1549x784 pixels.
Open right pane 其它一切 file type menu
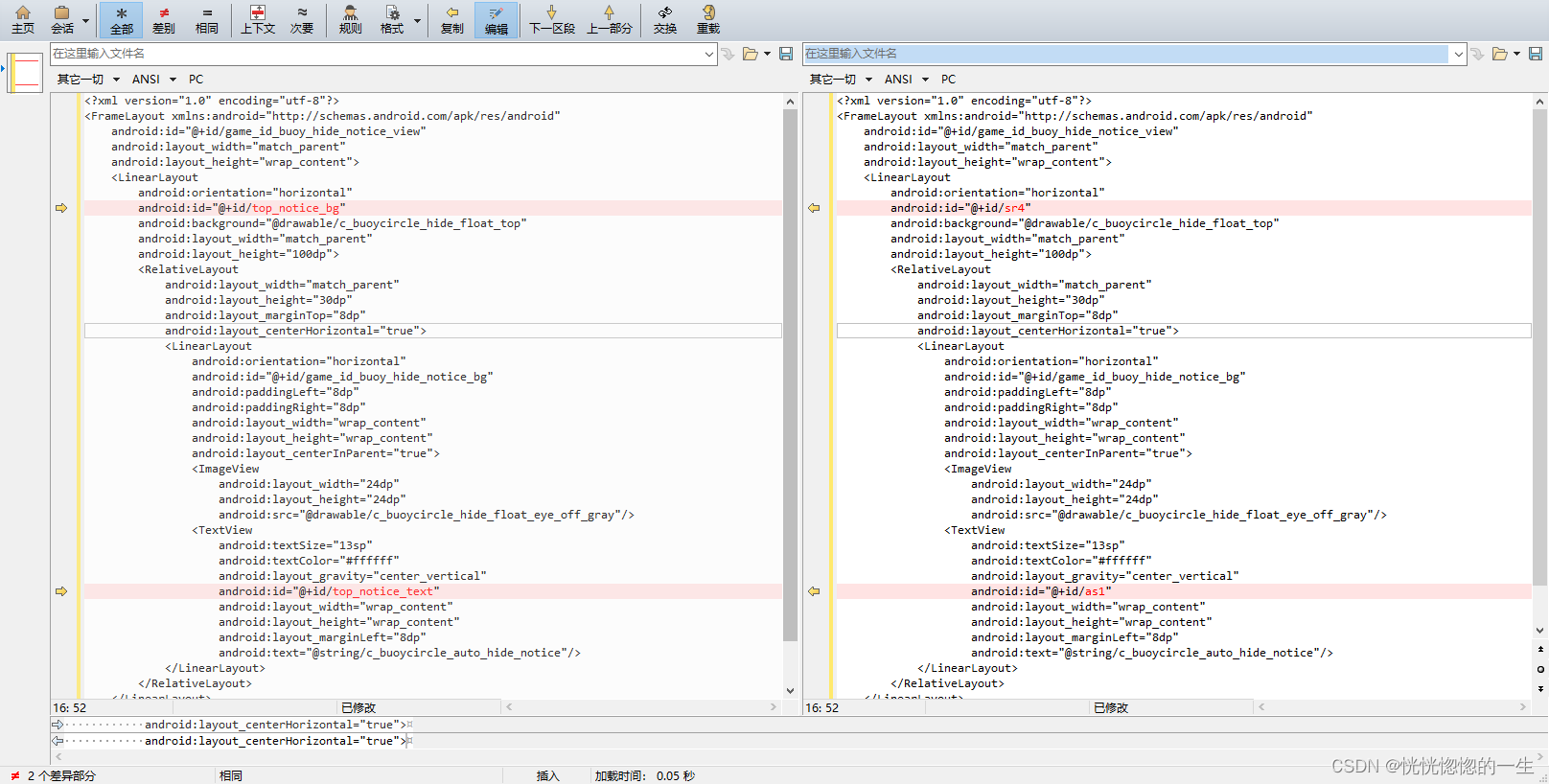(841, 80)
